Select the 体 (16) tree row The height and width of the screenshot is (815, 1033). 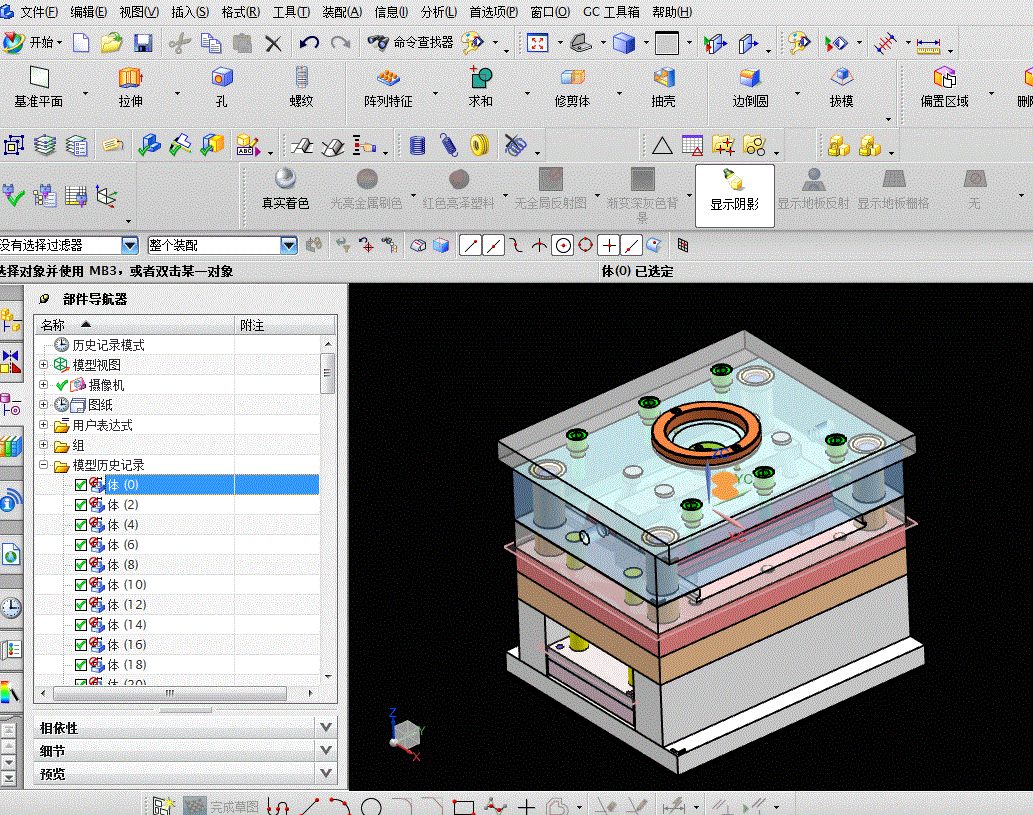pos(178,644)
